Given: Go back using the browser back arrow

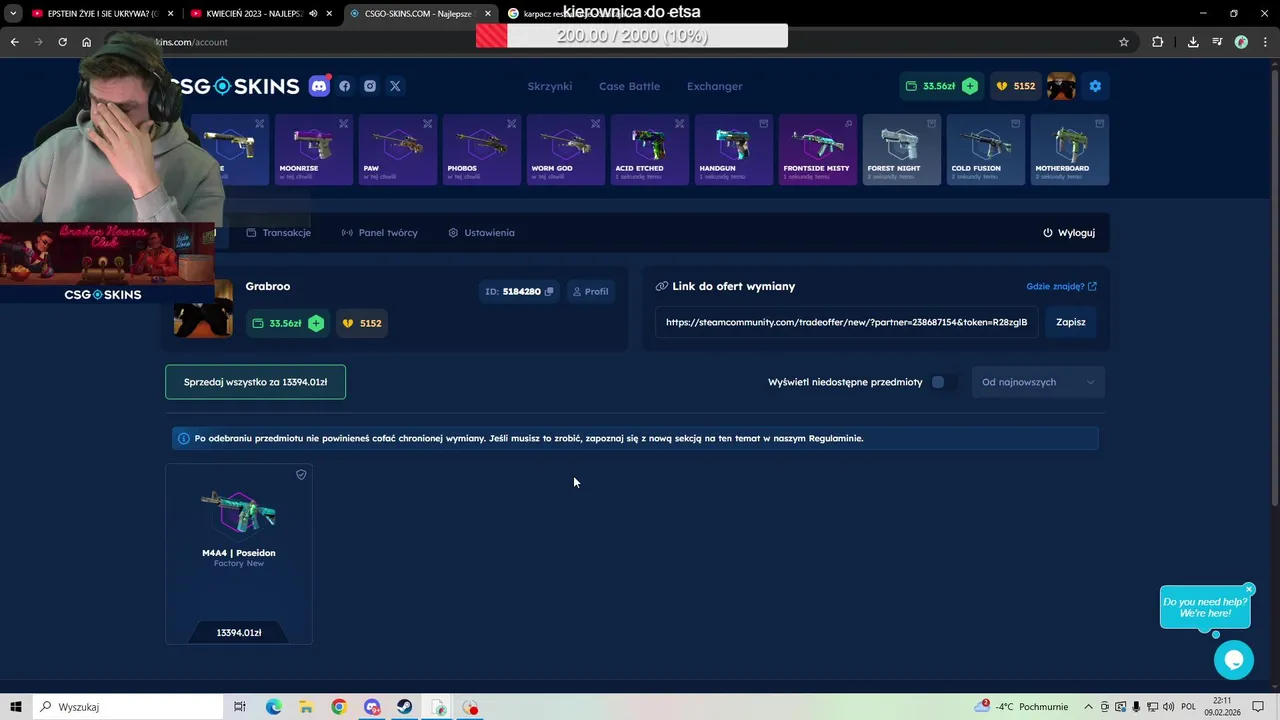Looking at the screenshot, I should click(x=14, y=42).
